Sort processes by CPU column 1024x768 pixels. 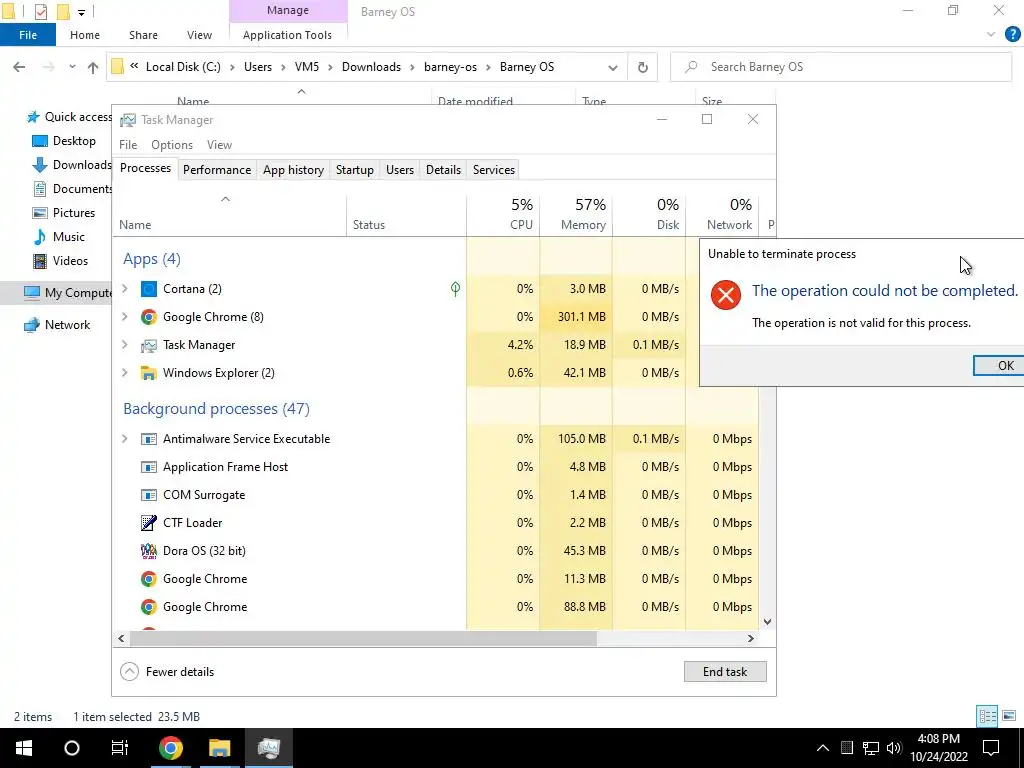pyautogui.click(x=503, y=214)
